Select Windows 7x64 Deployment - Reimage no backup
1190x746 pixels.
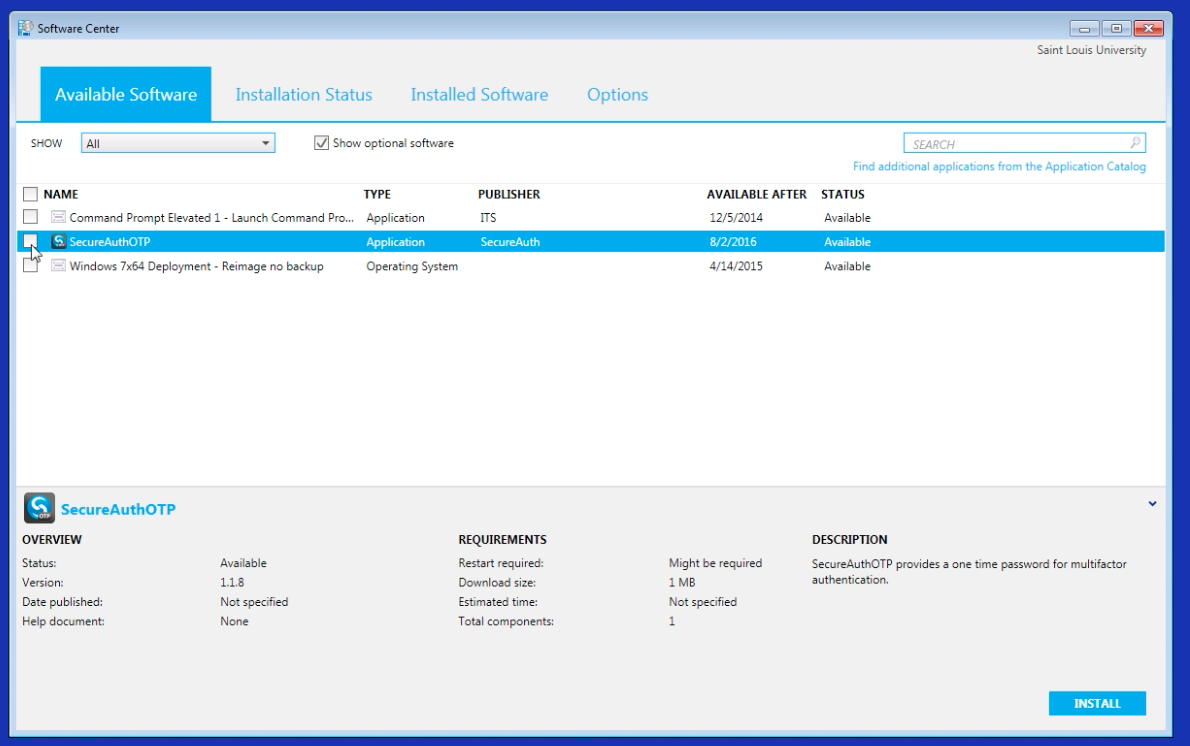[197, 266]
